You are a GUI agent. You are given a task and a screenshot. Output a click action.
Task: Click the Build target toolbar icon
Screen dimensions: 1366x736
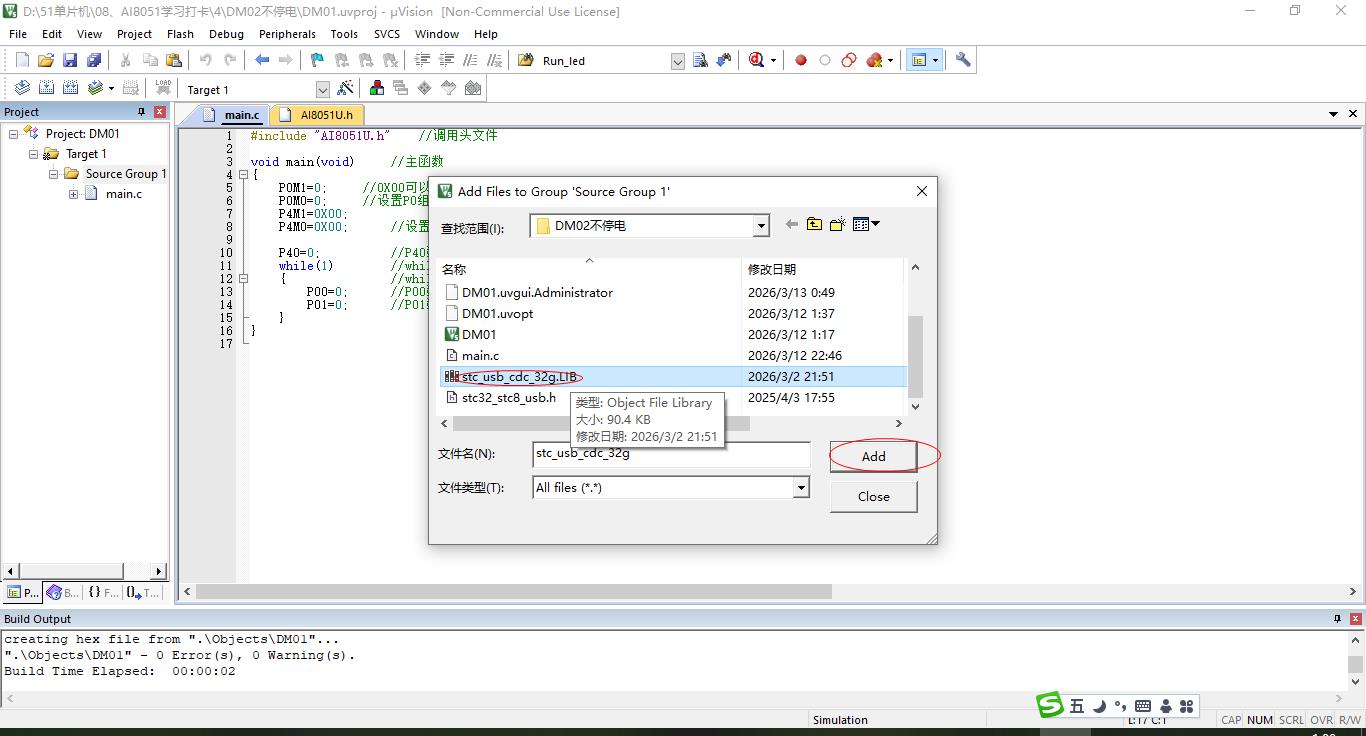47,88
